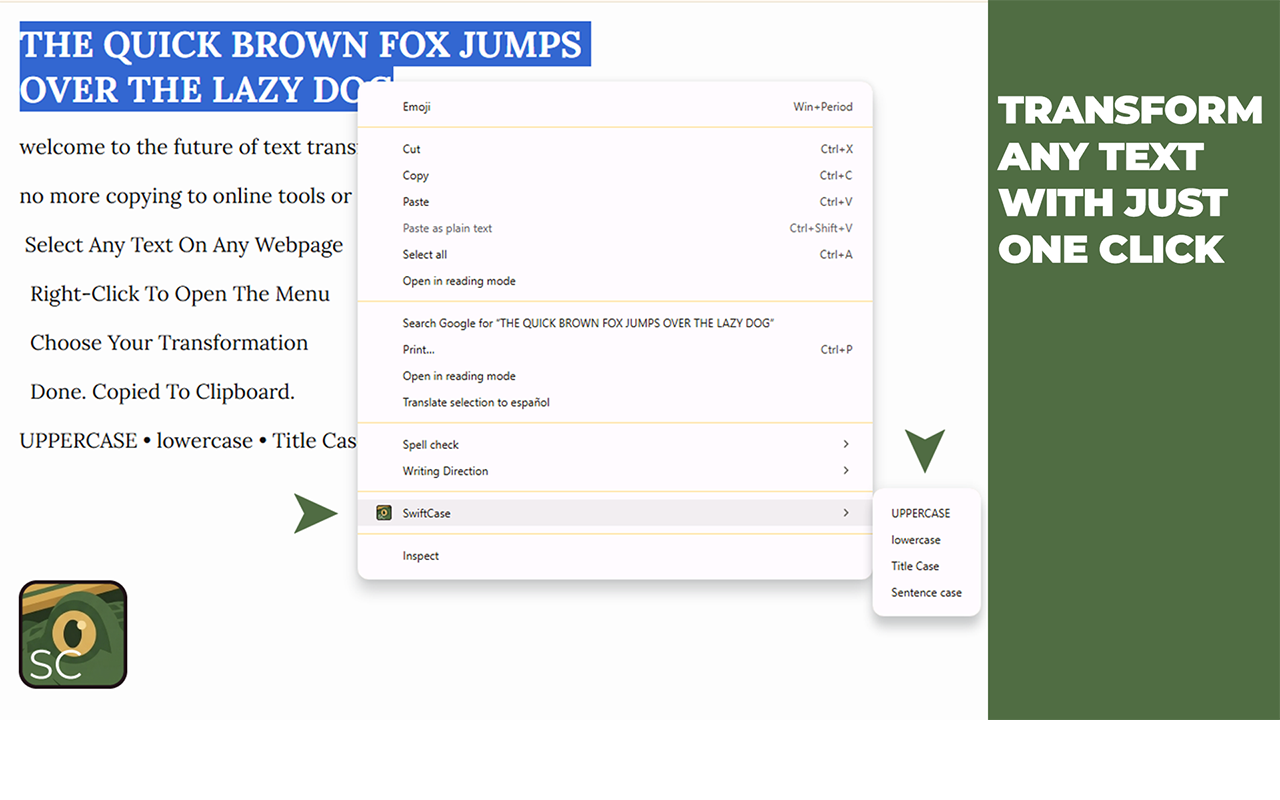Click the SwiftCase icon in the context menu
Image resolution: width=1280 pixels, height=800 pixels.
point(383,513)
